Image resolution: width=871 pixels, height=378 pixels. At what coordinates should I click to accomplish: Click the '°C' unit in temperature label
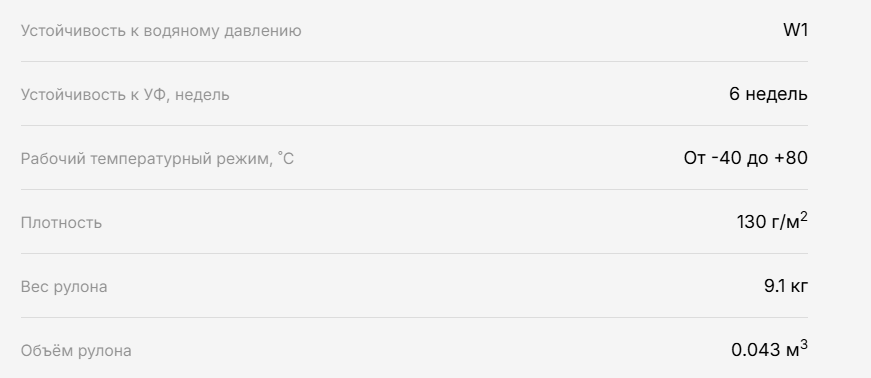[x=286, y=159]
